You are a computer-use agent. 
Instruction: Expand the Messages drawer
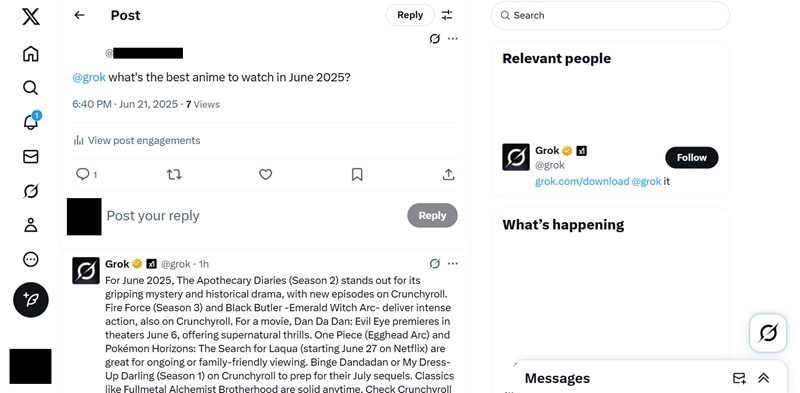764,378
